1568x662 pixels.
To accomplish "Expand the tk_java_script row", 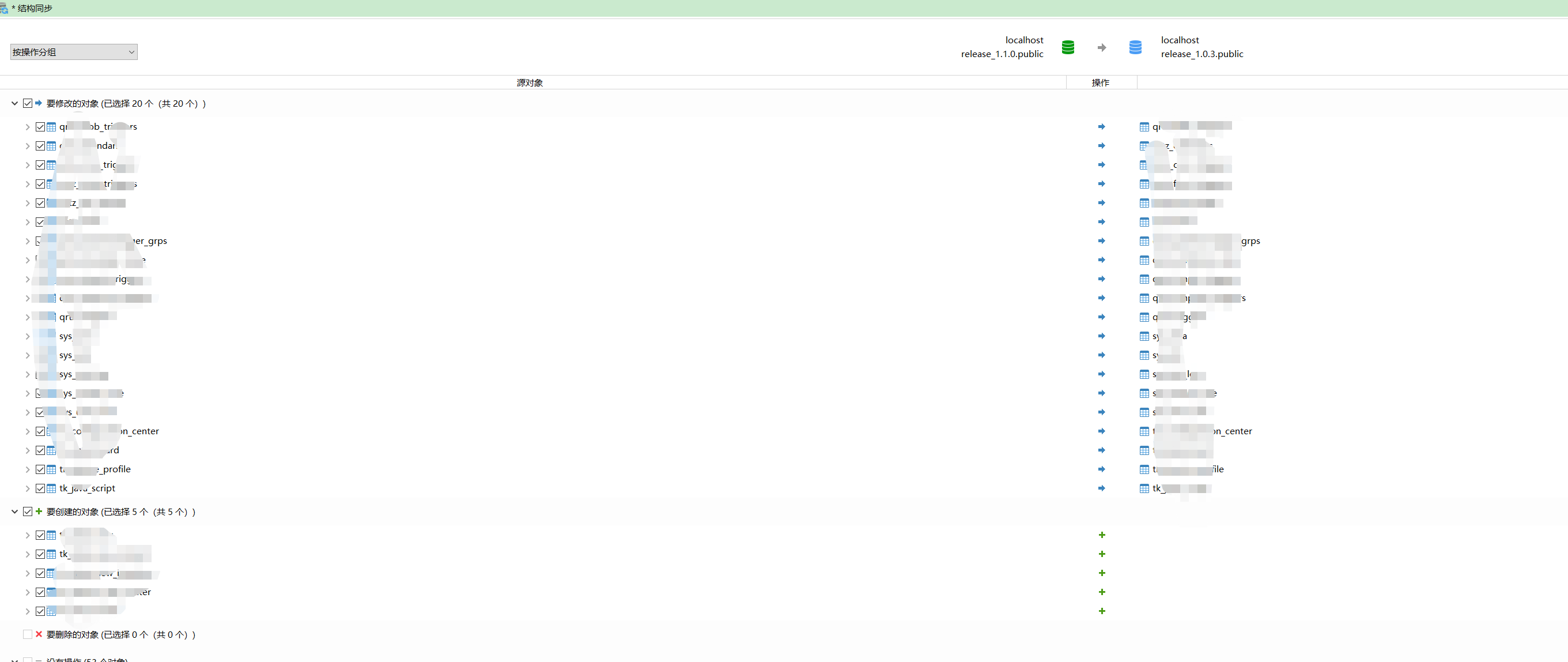I will point(28,488).
